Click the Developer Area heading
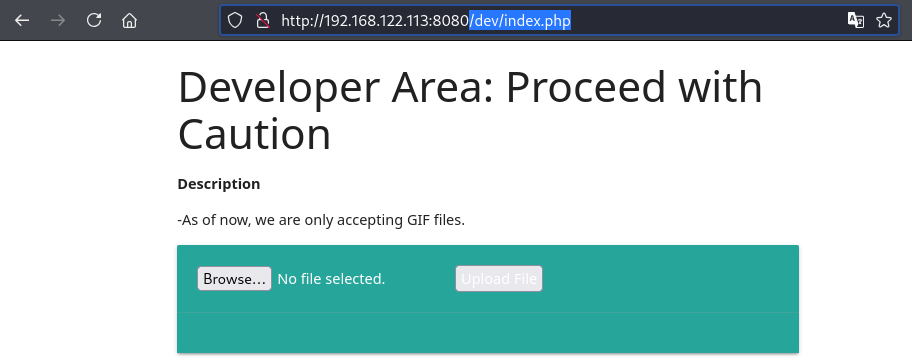This screenshot has width=912, height=364. click(470, 110)
